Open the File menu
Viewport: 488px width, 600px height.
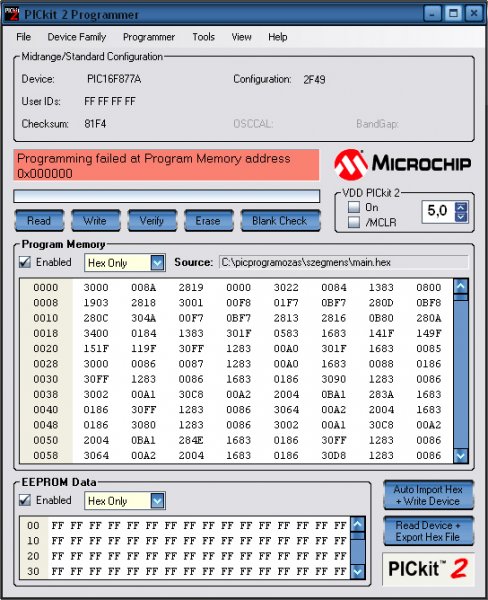pyautogui.click(x=23, y=37)
